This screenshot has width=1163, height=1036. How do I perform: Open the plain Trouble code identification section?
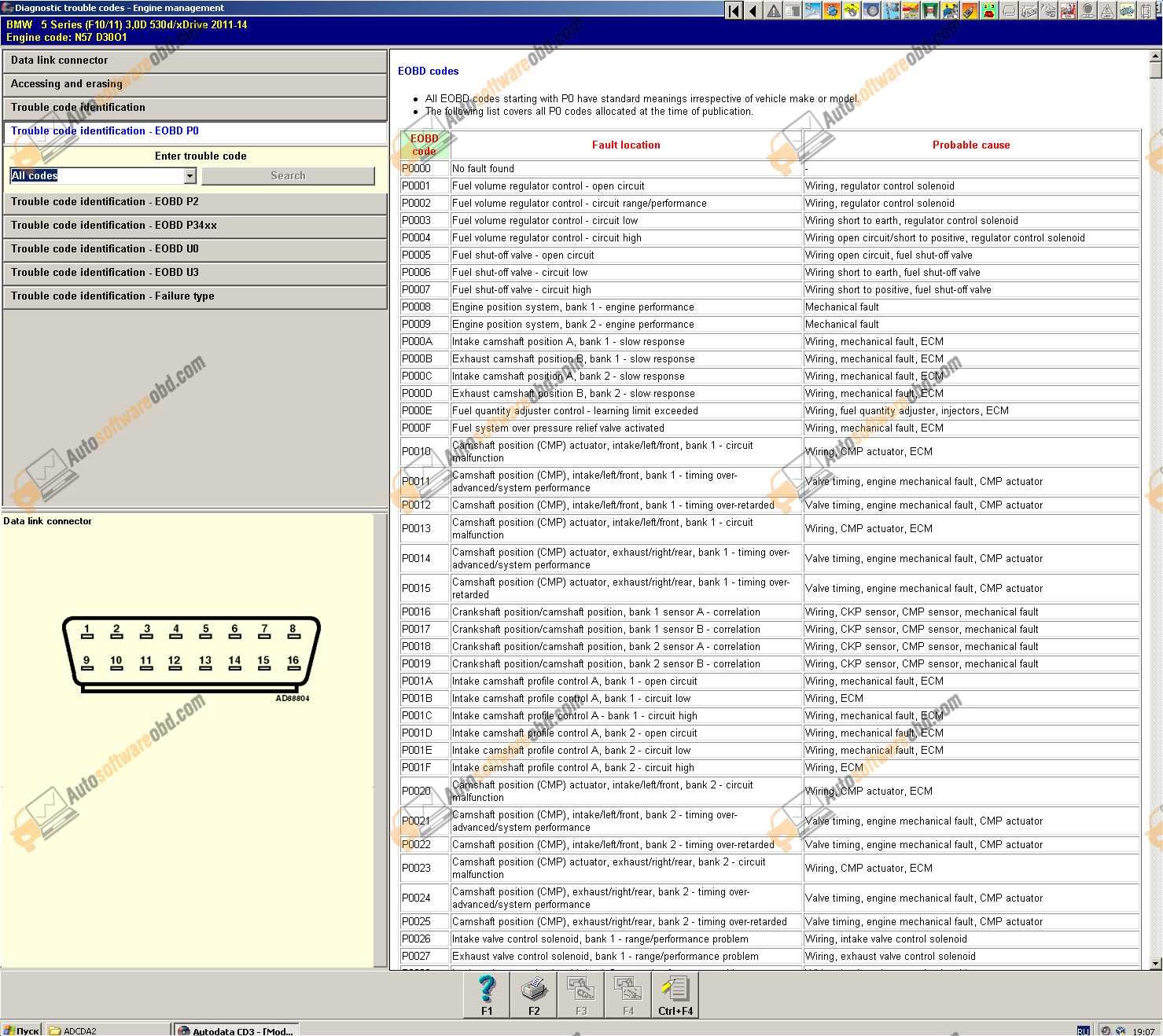click(x=195, y=108)
